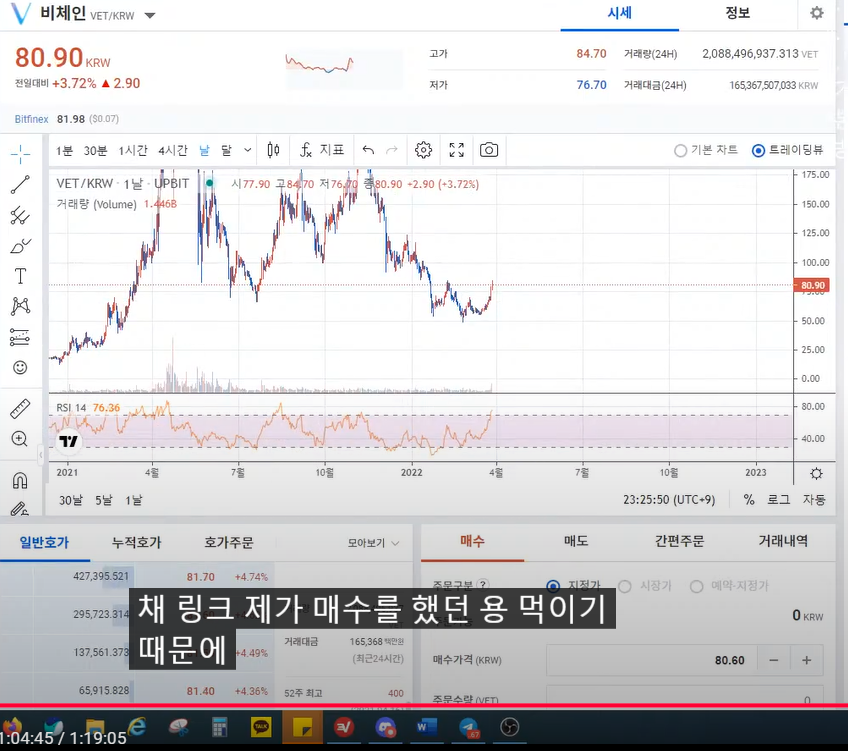This screenshot has height=751, width=848.
Task: Open the 일반호가 tab
Action: 44,542
